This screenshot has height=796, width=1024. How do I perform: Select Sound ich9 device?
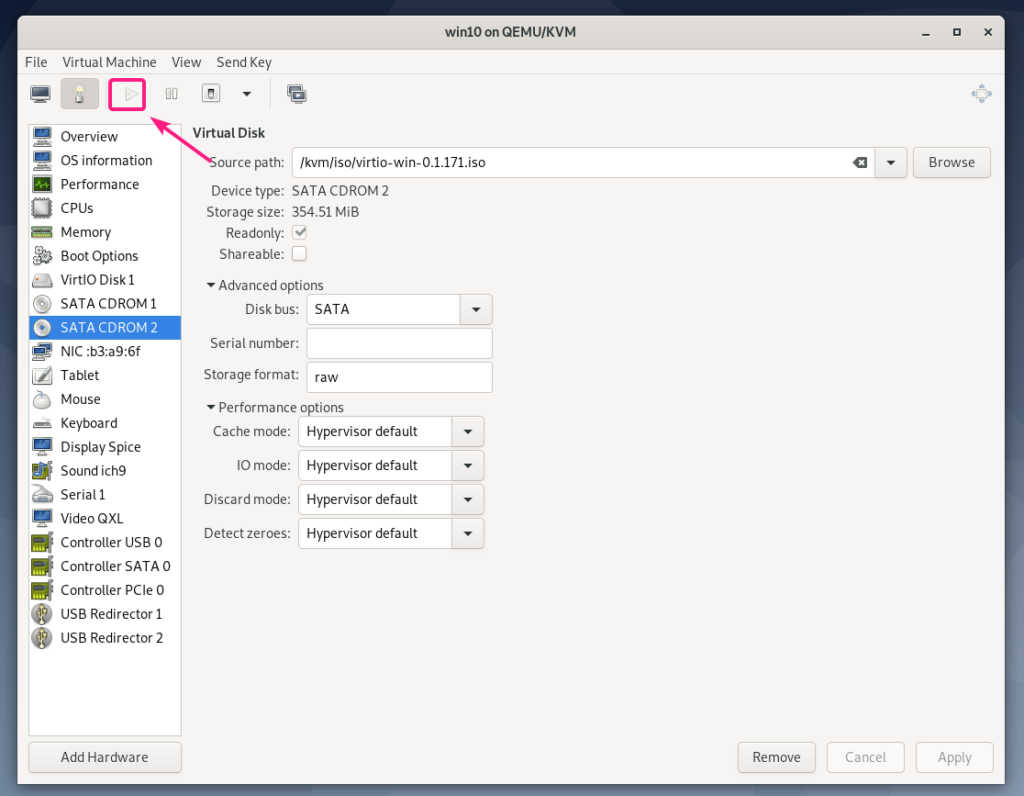(104, 471)
